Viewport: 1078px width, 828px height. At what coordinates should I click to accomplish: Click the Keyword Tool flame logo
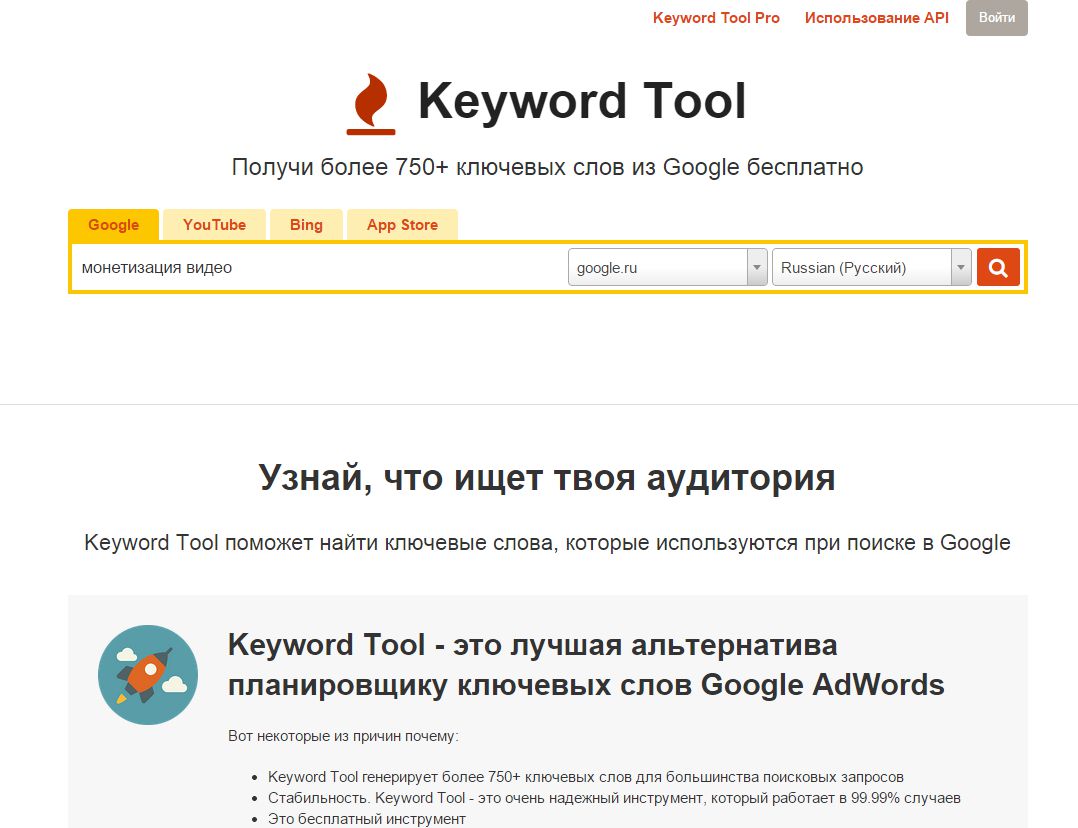tap(371, 104)
